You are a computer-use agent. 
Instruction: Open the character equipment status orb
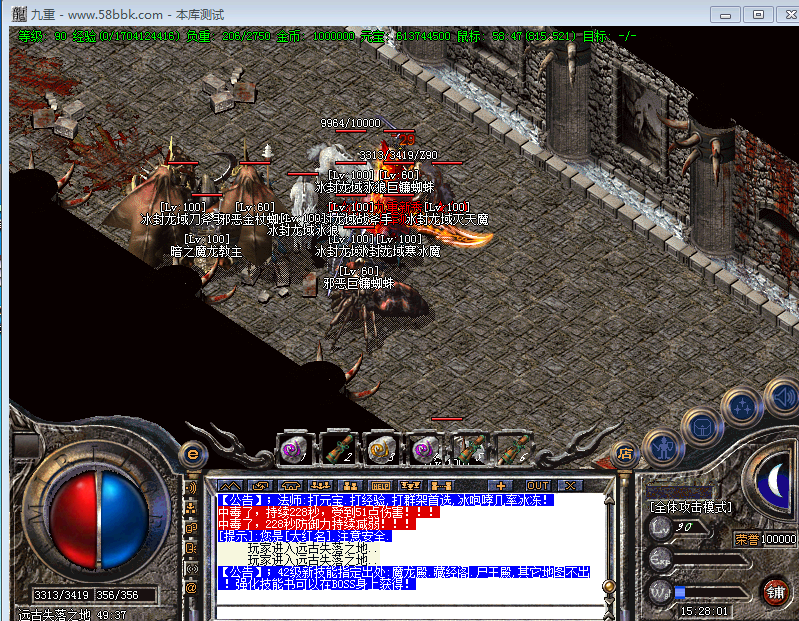pyautogui.click(x=663, y=448)
